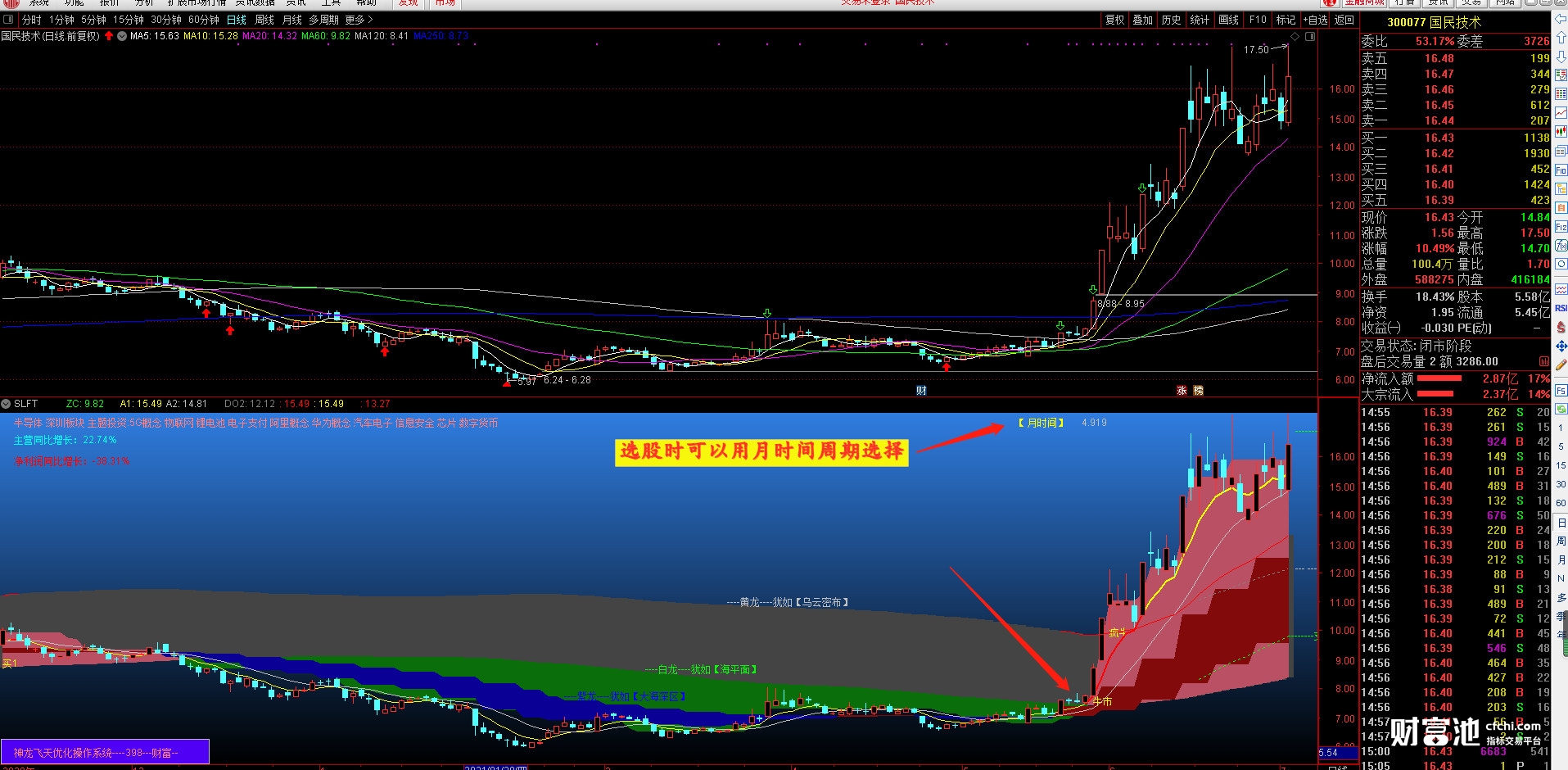
Task: Click the 榜 marker below the chart
Action: pos(1198,391)
